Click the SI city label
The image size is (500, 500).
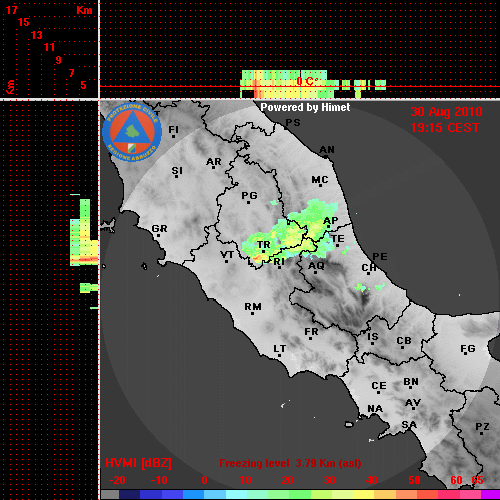[177, 171]
